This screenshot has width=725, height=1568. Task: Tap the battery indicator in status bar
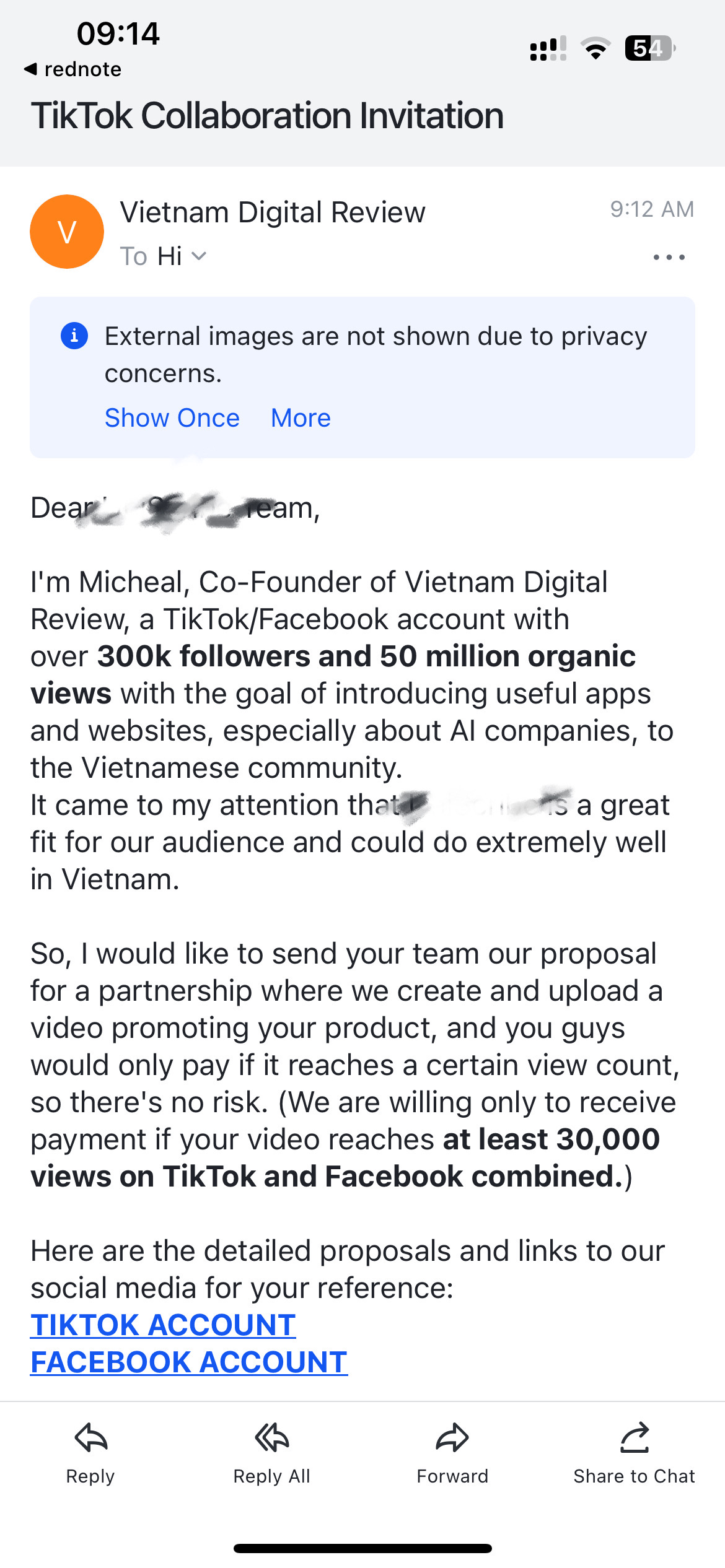click(x=649, y=48)
